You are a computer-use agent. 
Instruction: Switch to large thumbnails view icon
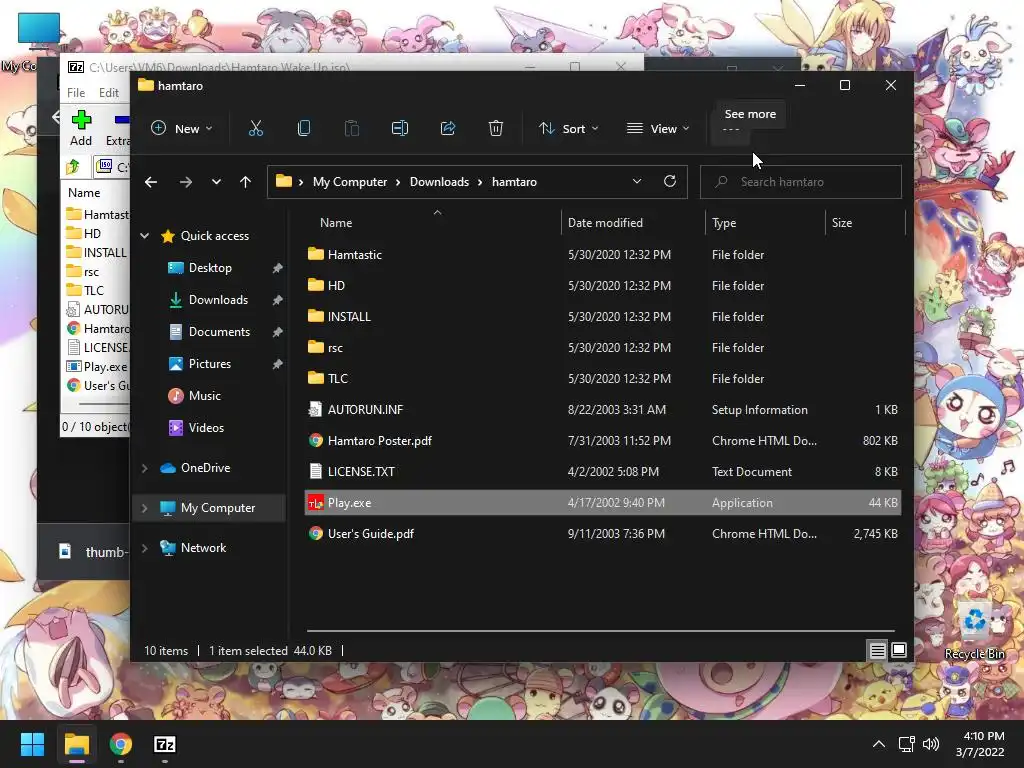pyautogui.click(x=899, y=650)
